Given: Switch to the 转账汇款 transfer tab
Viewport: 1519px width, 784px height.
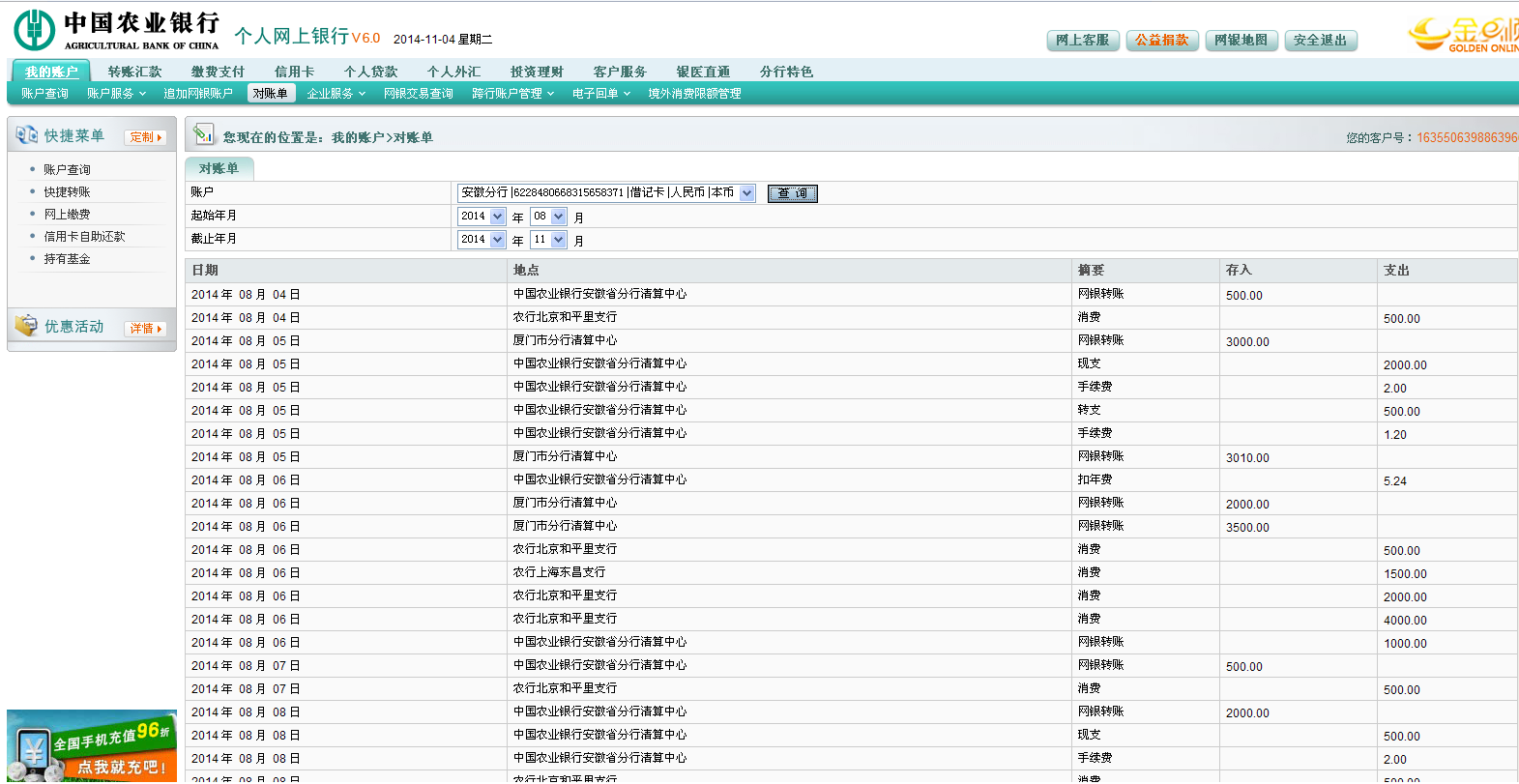Looking at the screenshot, I should coord(135,72).
